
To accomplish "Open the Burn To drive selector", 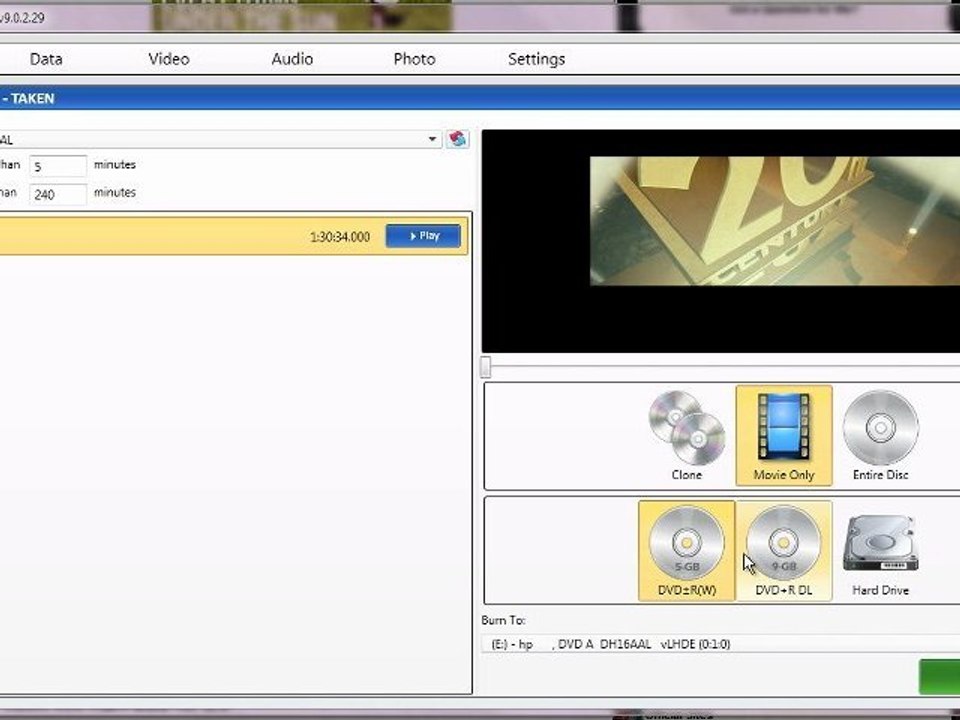I will [721, 644].
